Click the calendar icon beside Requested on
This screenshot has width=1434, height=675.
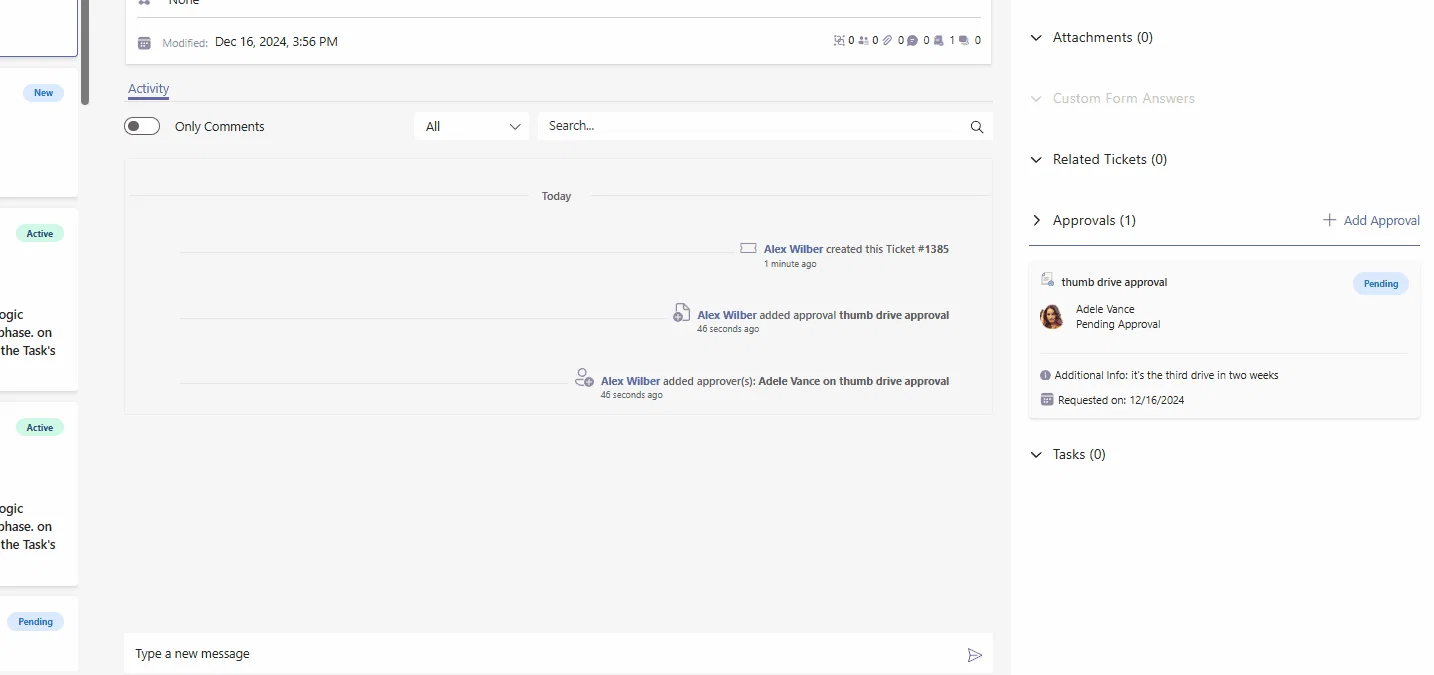[1047, 400]
